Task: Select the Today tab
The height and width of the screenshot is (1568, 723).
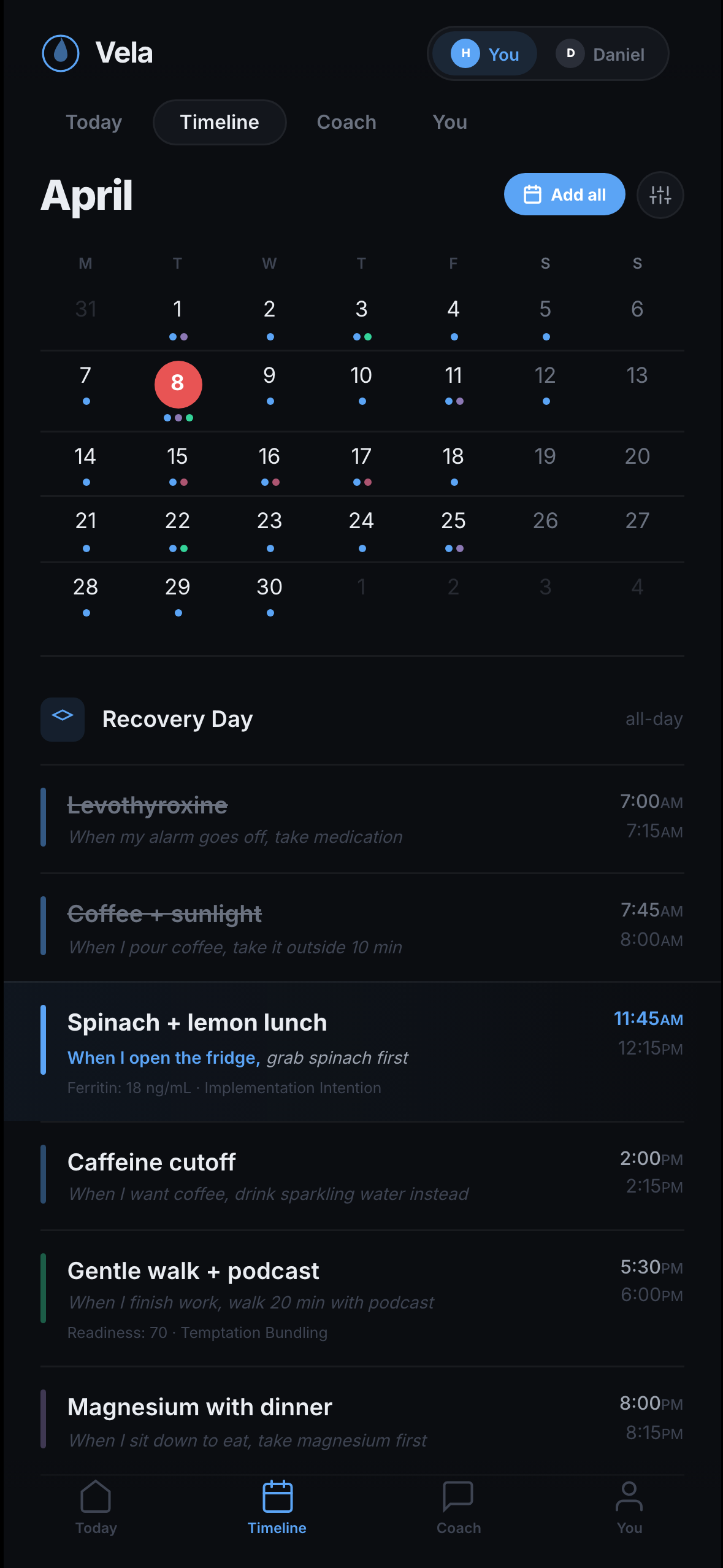Action: pos(94,122)
